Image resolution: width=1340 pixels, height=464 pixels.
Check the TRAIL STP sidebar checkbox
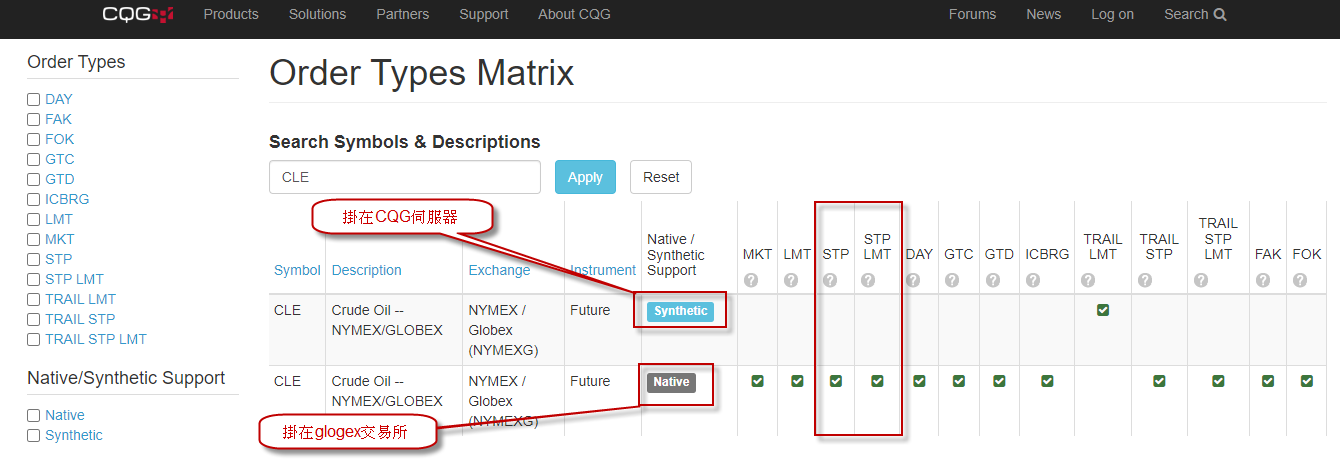click(x=33, y=320)
